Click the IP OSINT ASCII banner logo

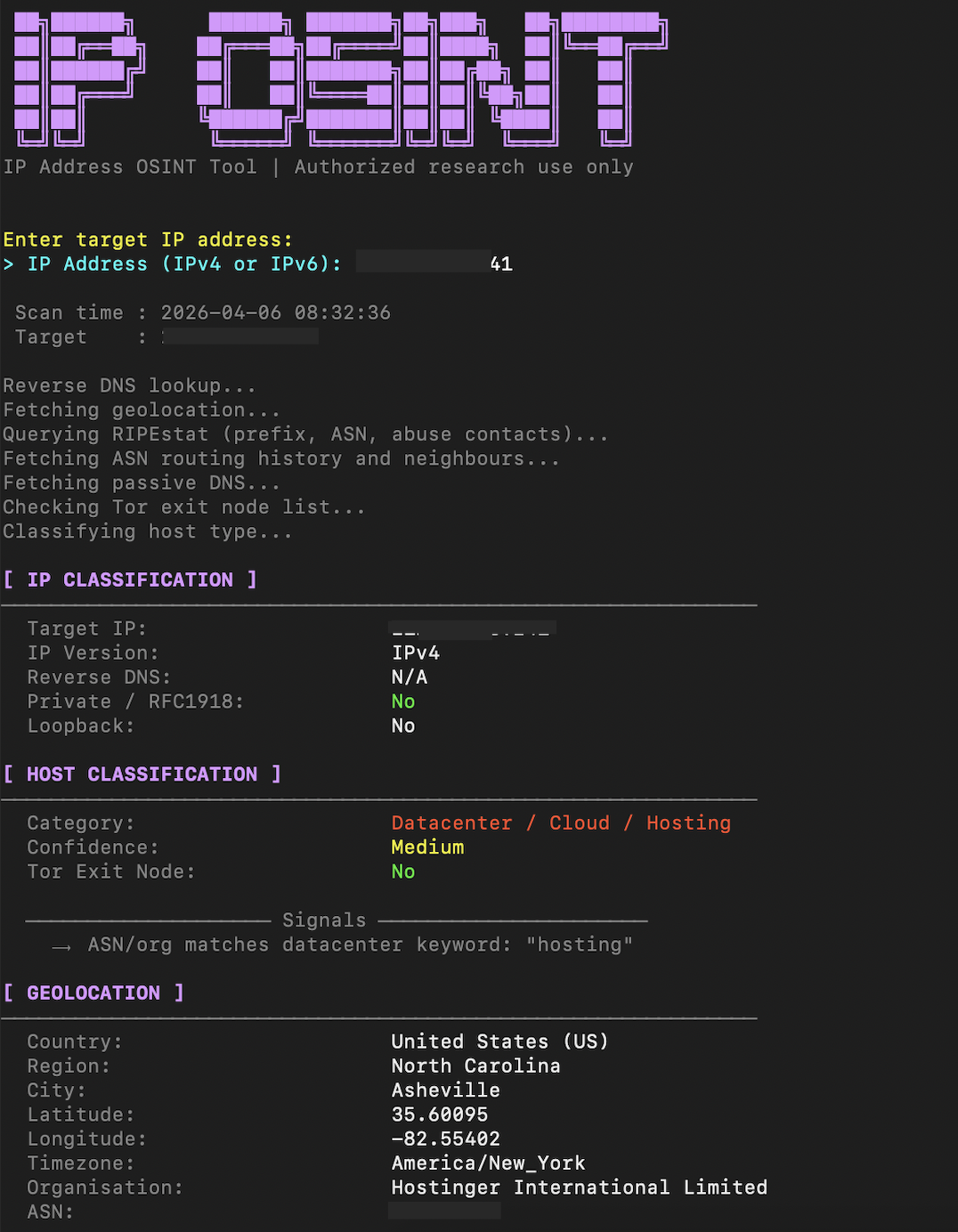338,80
